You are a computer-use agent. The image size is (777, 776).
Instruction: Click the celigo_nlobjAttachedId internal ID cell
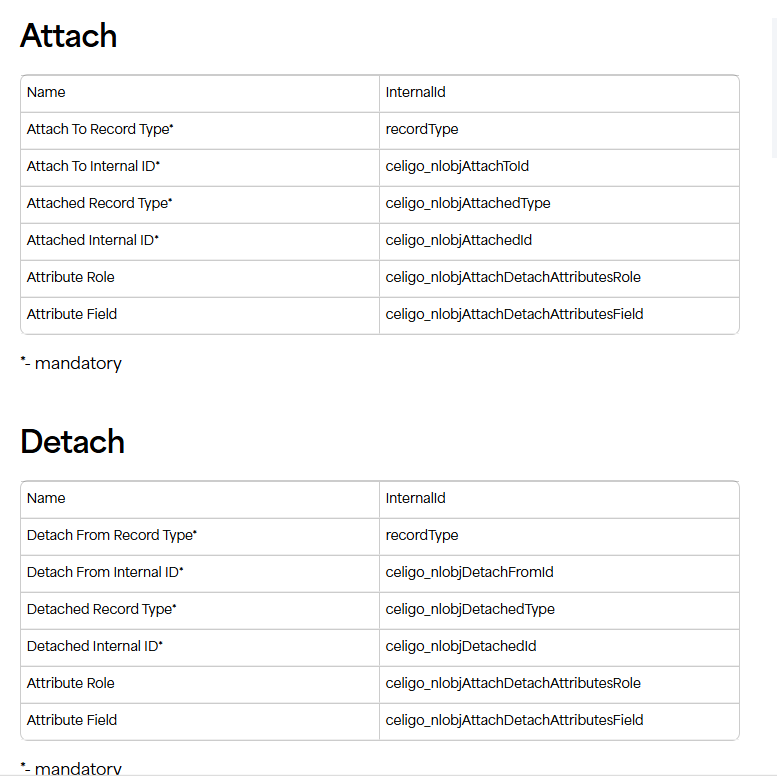[x=458, y=240]
